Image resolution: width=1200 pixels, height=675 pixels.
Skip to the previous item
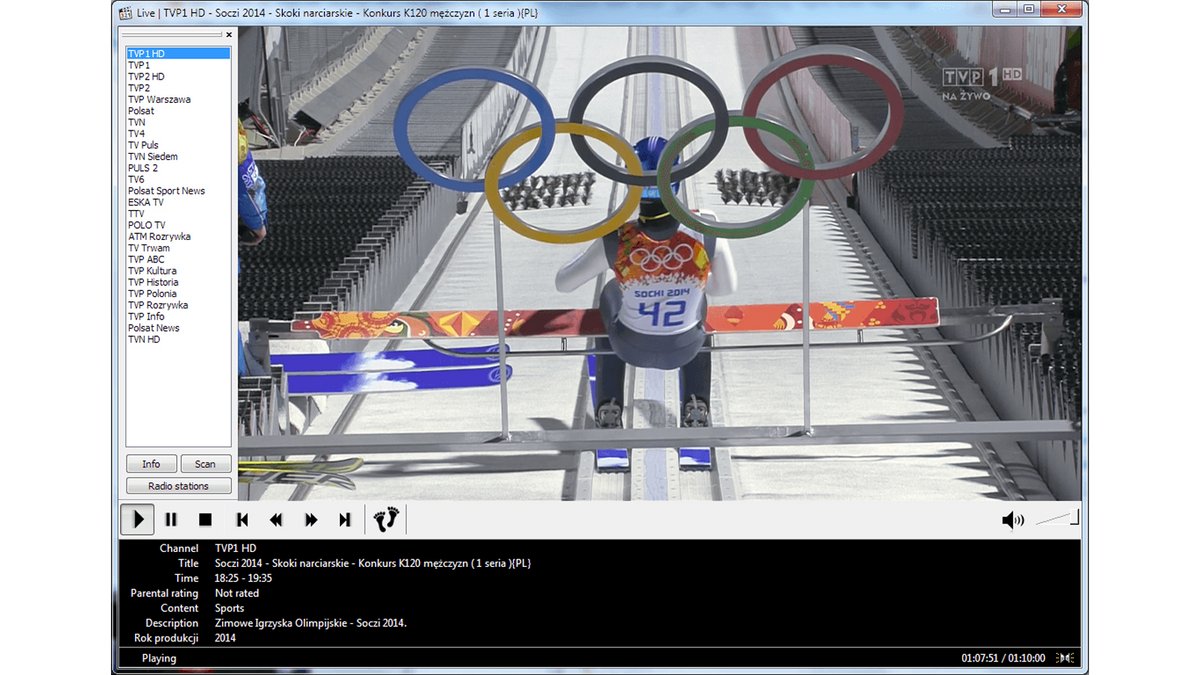point(242,520)
